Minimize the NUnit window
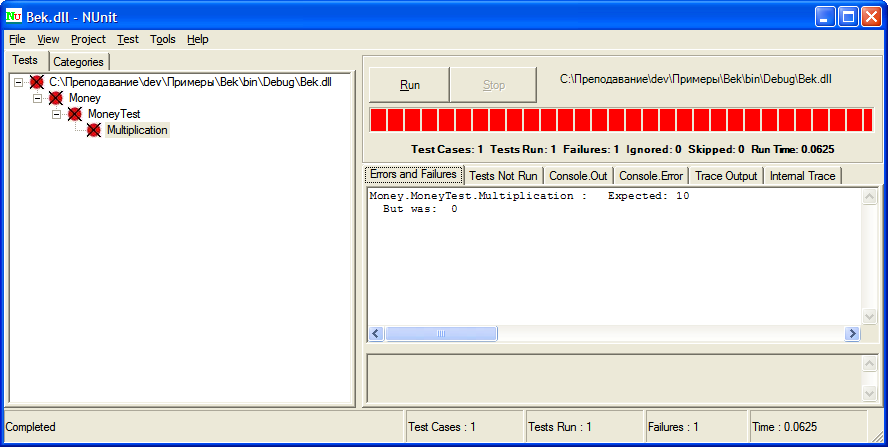Viewport: 888px width, 447px height. coord(826,17)
